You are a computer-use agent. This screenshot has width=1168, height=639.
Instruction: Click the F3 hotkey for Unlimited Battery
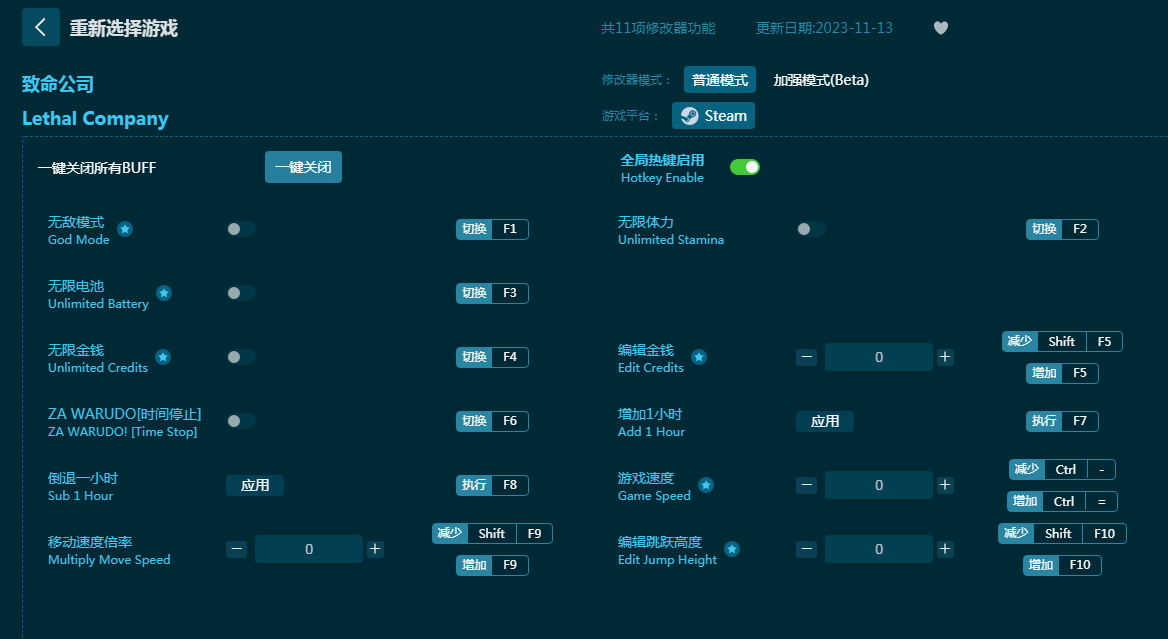pos(492,293)
